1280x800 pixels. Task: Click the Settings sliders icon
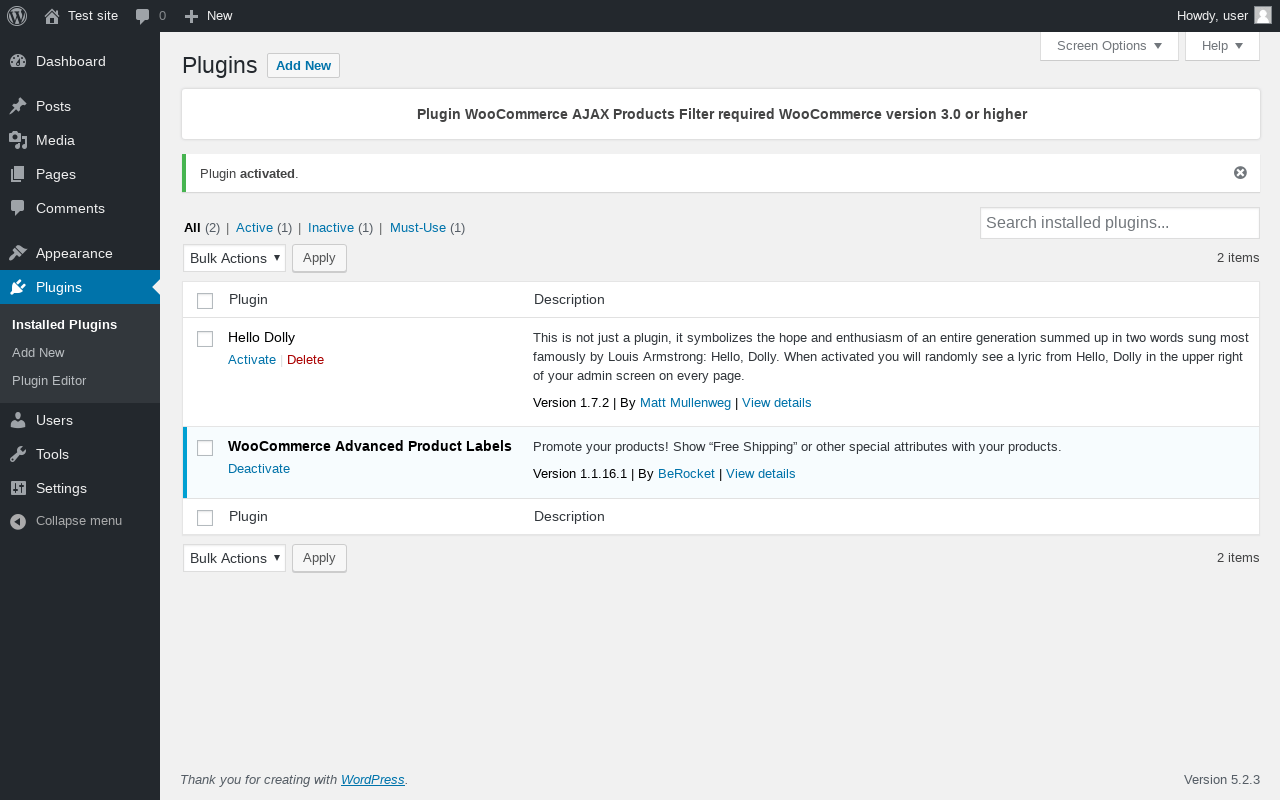(x=18, y=488)
